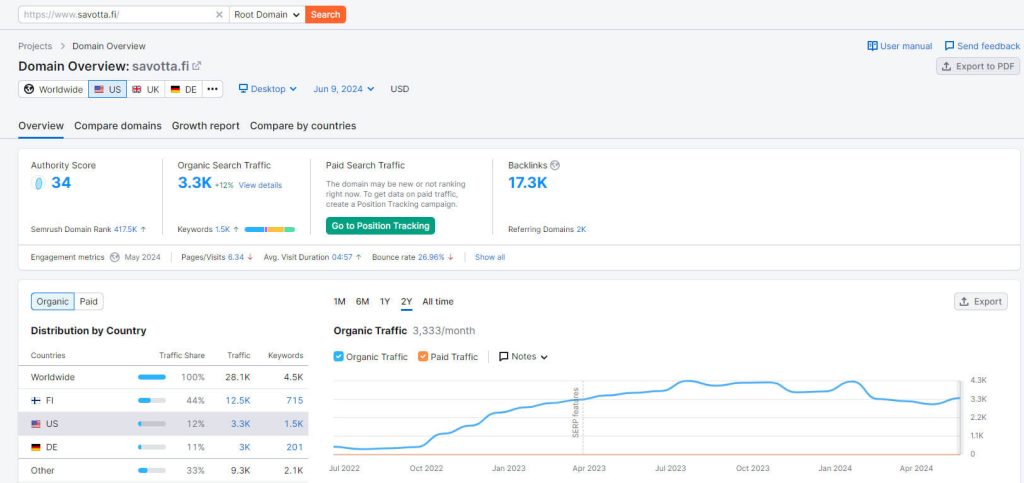Viewport: 1024px width, 483px height.
Task: Click the DE flag database icon
Action: [175, 89]
